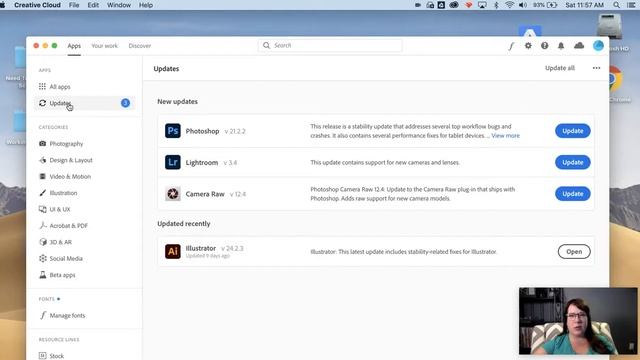The image size is (640, 360).
Task: Update Camera Raw
Action: point(573,193)
